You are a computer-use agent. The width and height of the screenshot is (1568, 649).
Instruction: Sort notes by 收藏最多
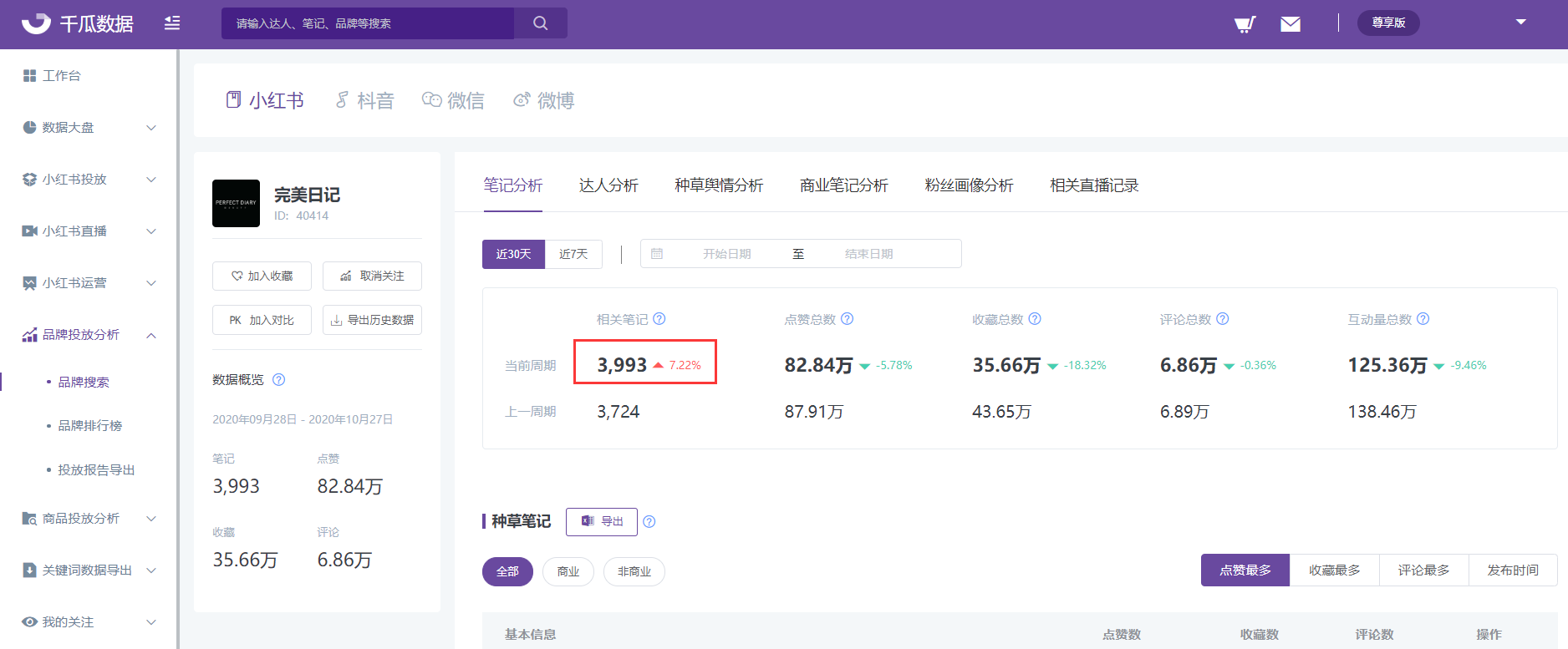tap(1335, 570)
